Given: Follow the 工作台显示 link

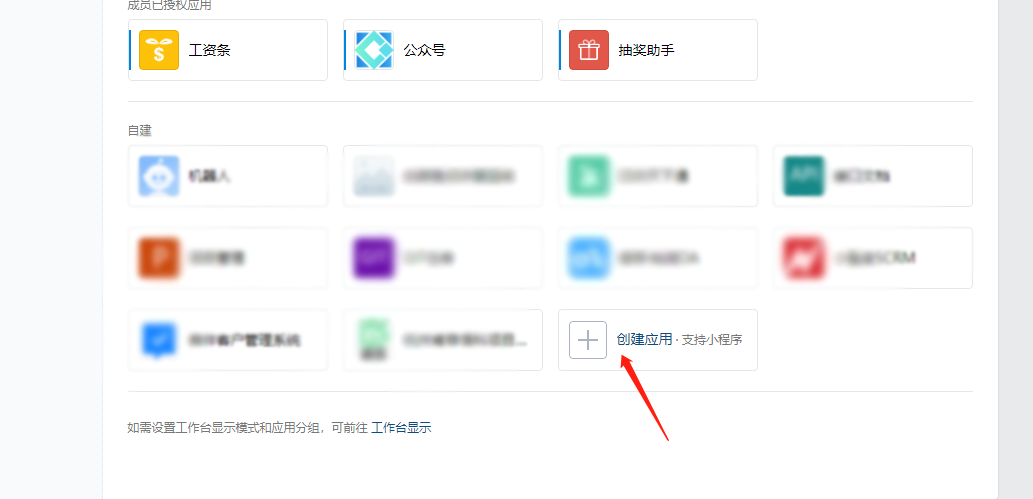Looking at the screenshot, I should click(x=401, y=428).
